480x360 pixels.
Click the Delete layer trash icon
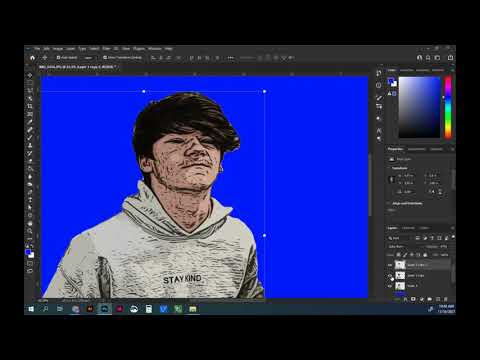(446, 299)
